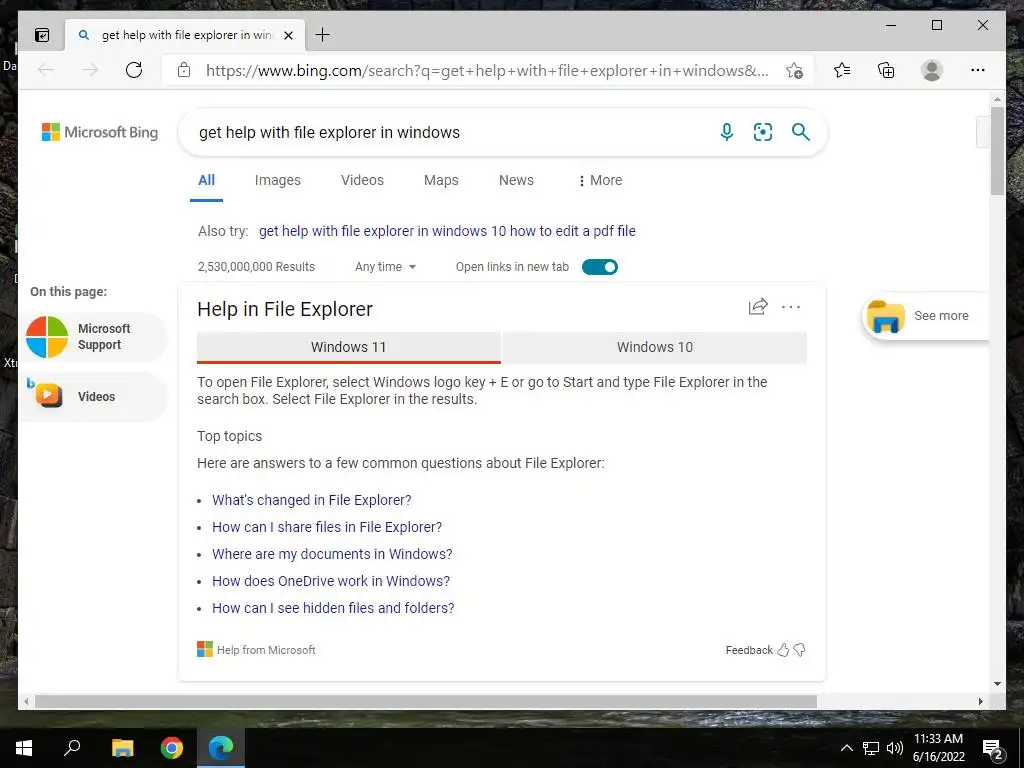Submit query with magnifier search icon
Viewport: 1024px width, 768px height.
[x=801, y=132]
